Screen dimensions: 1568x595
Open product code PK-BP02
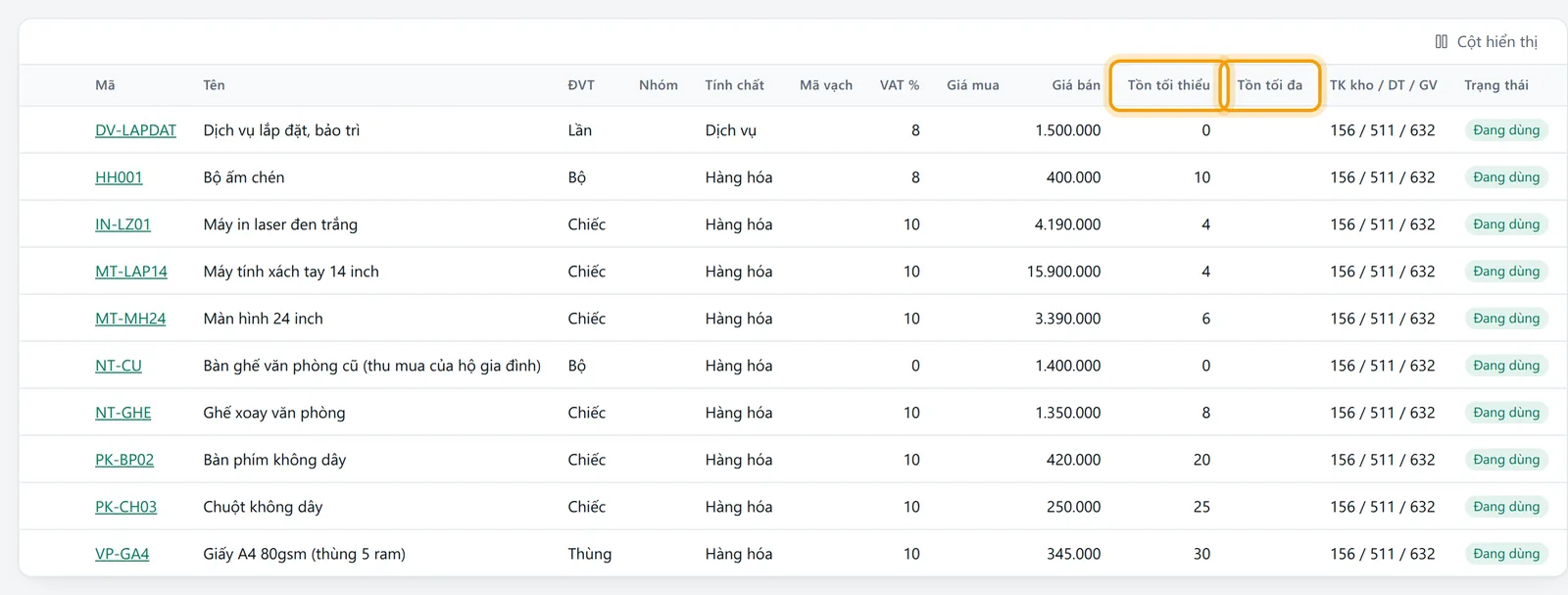[x=124, y=460]
